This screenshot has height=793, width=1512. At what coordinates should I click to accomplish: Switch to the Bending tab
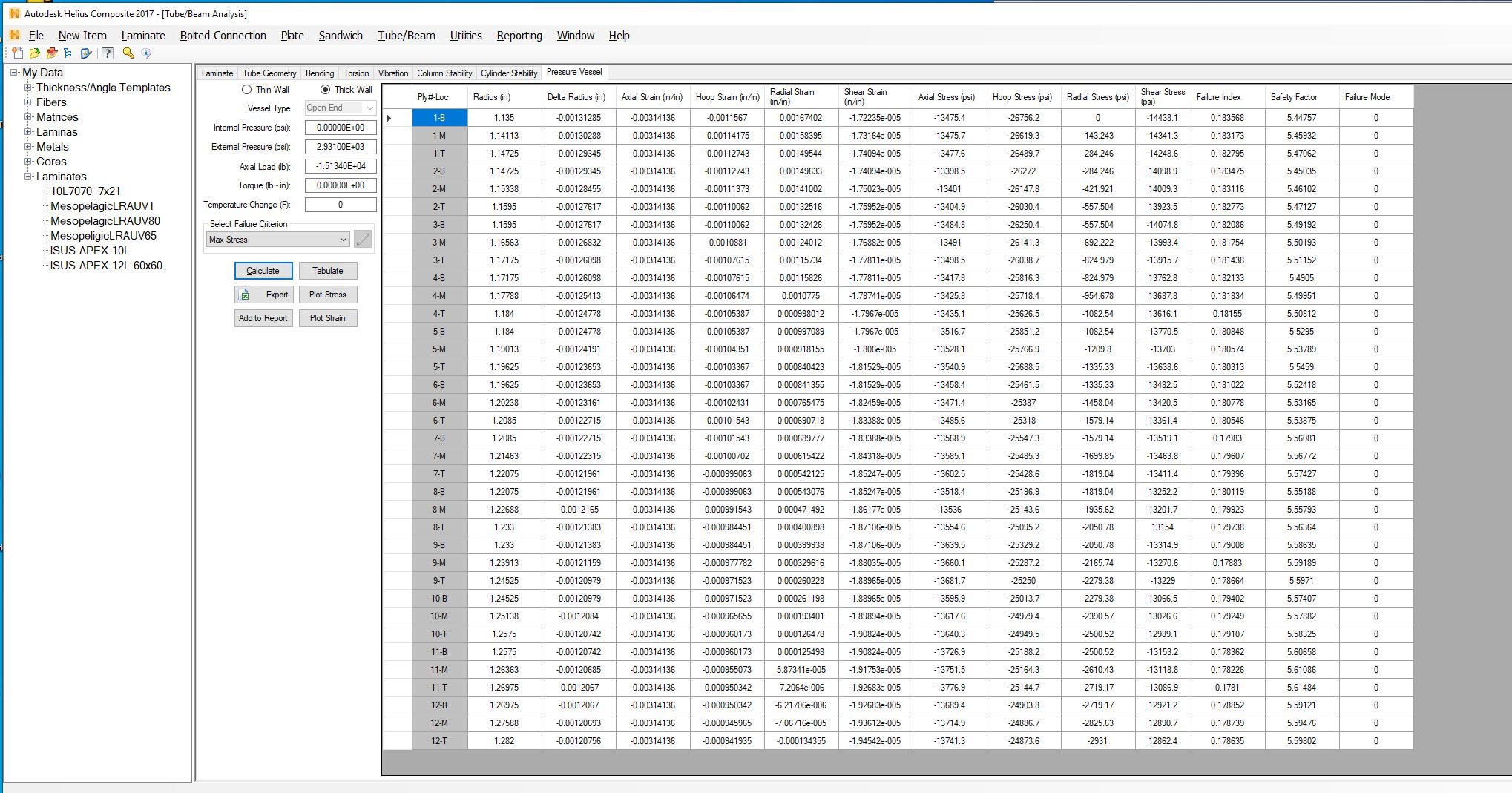[320, 73]
